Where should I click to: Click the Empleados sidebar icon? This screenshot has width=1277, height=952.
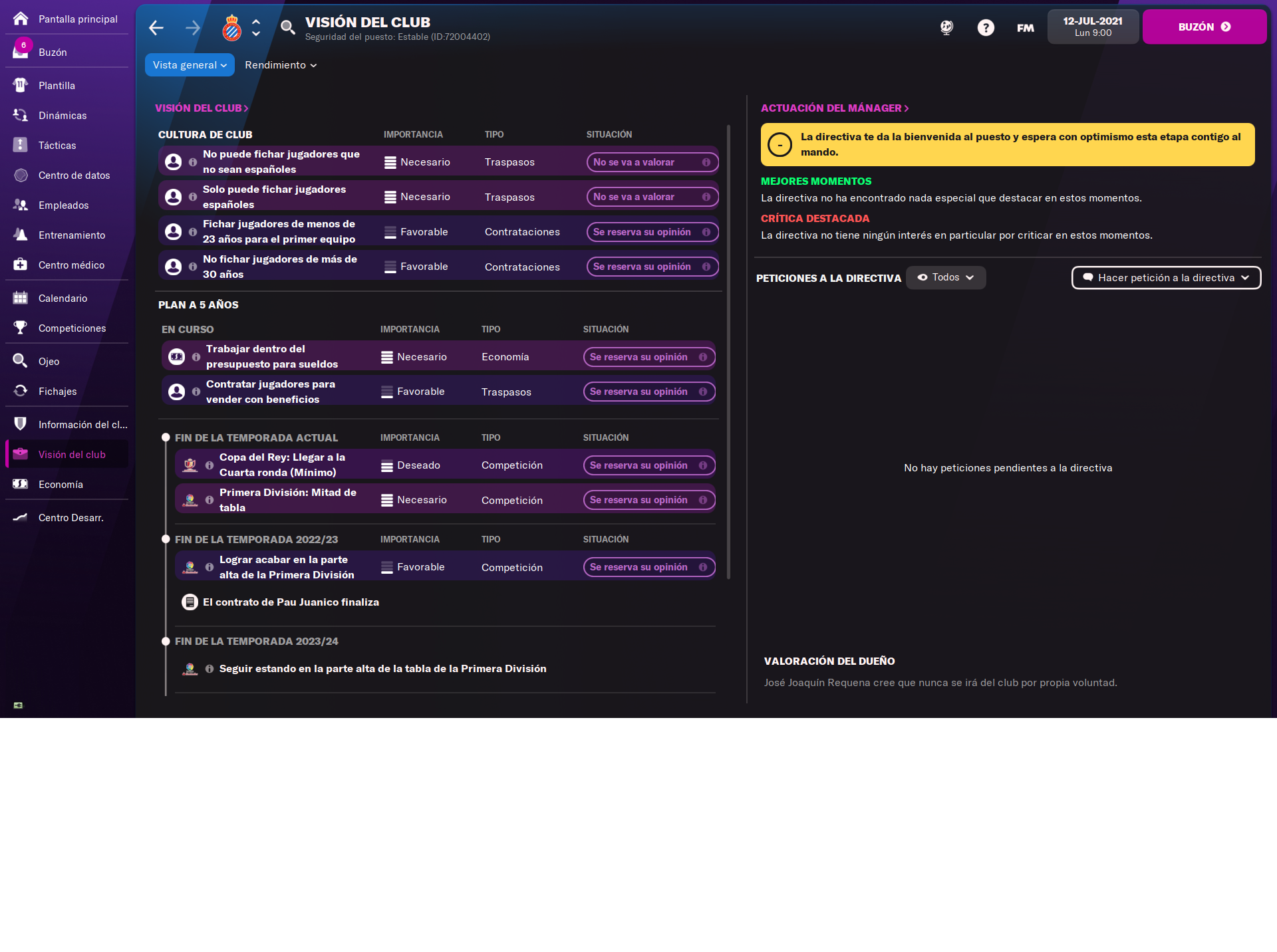point(21,205)
